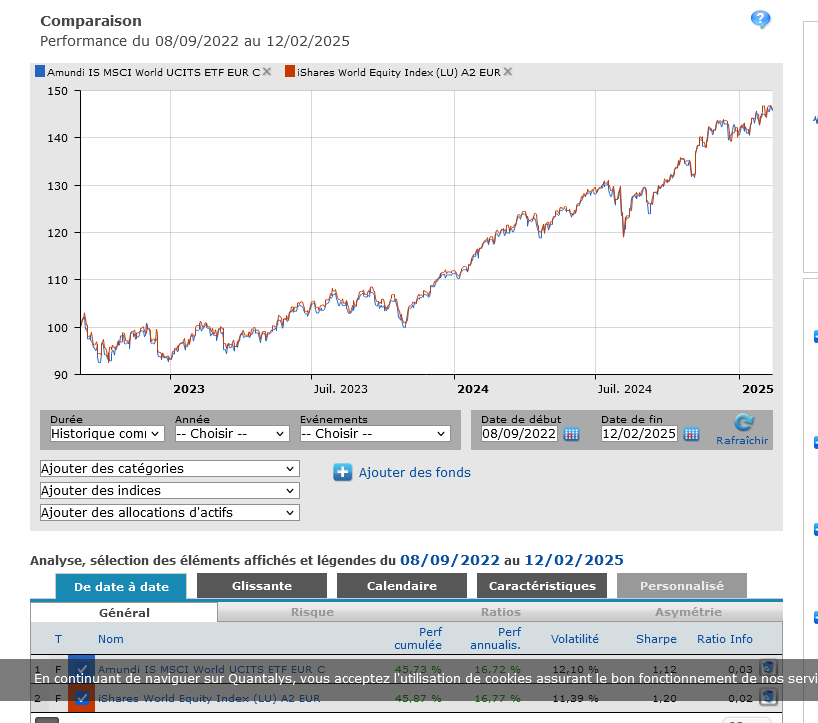Open the Année dropdown
818x723 pixels.
coord(232,433)
